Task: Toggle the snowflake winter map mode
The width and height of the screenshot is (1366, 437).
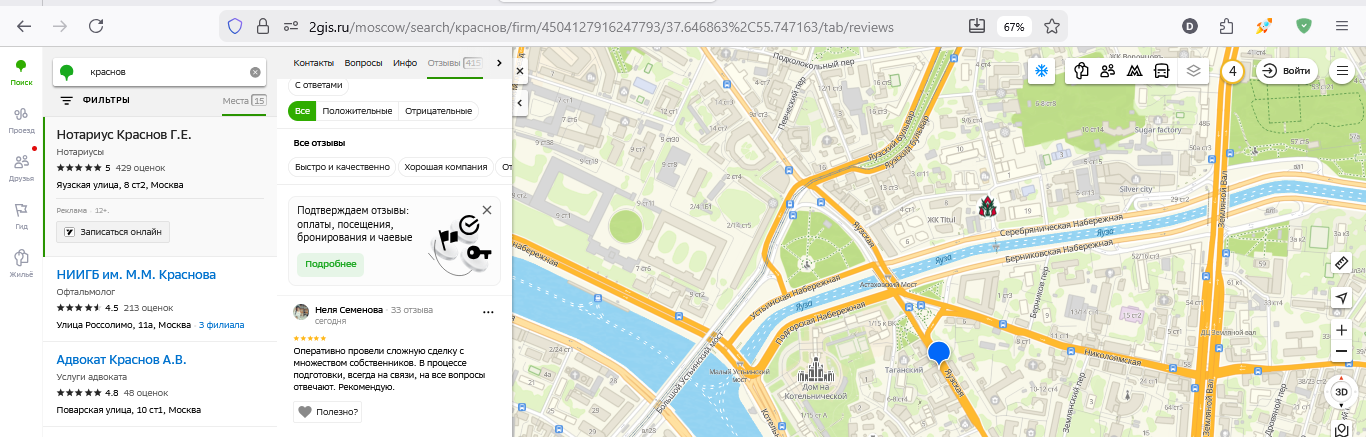Action: (1041, 71)
